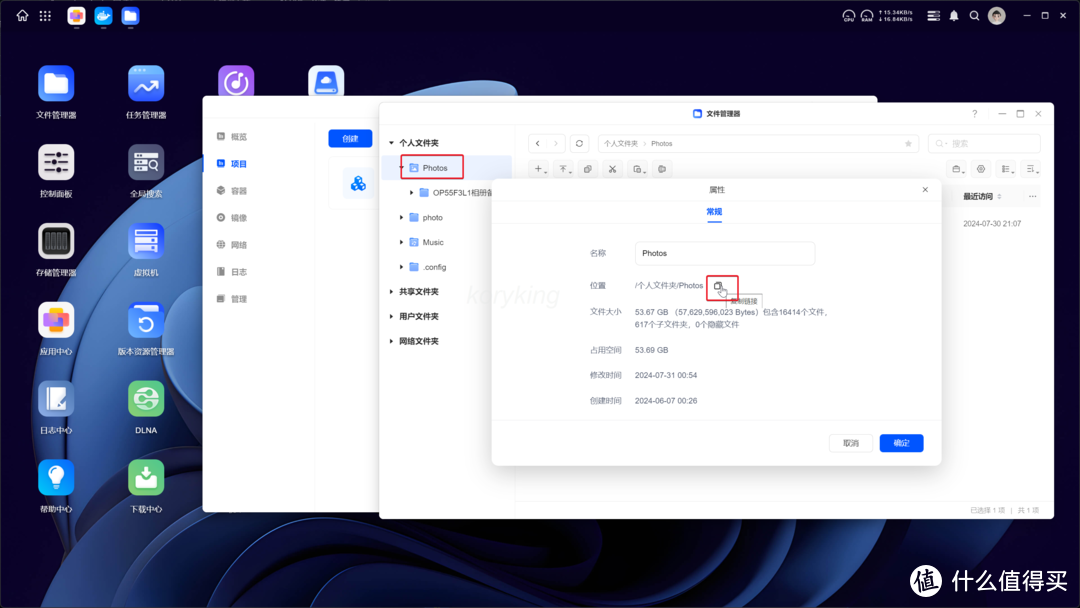Viewport: 1080px width, 608px height.
Task: Star the current Photos path as a favorite
Action: click(908, 144)
